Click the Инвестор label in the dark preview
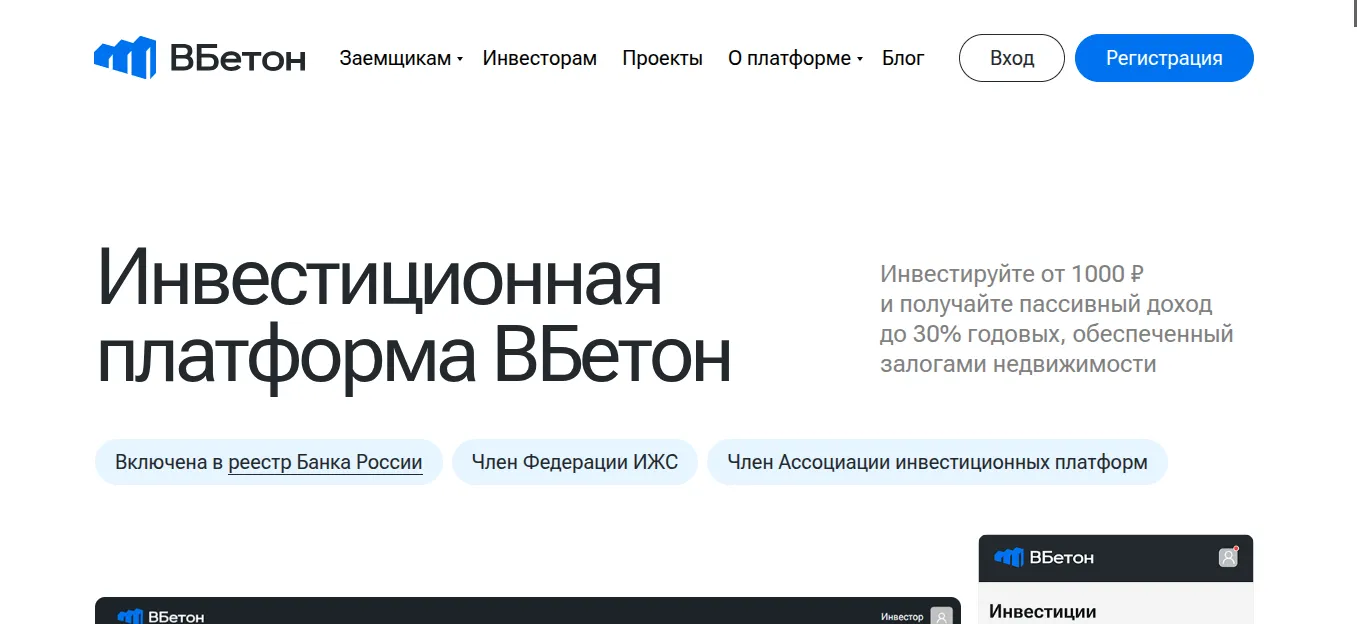The width and height of the screenshot is (1357, 624). tap(902, 617)
